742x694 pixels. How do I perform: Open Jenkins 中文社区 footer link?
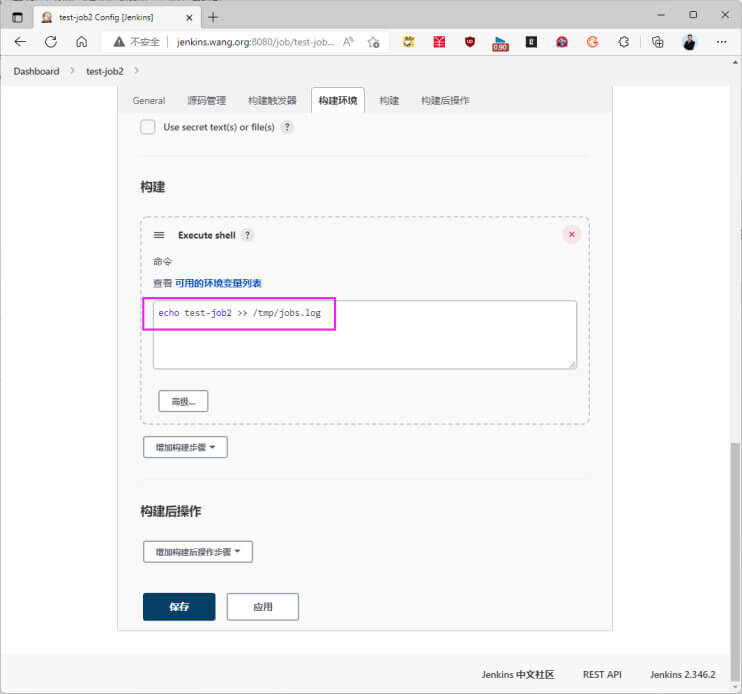coord(518,675)
